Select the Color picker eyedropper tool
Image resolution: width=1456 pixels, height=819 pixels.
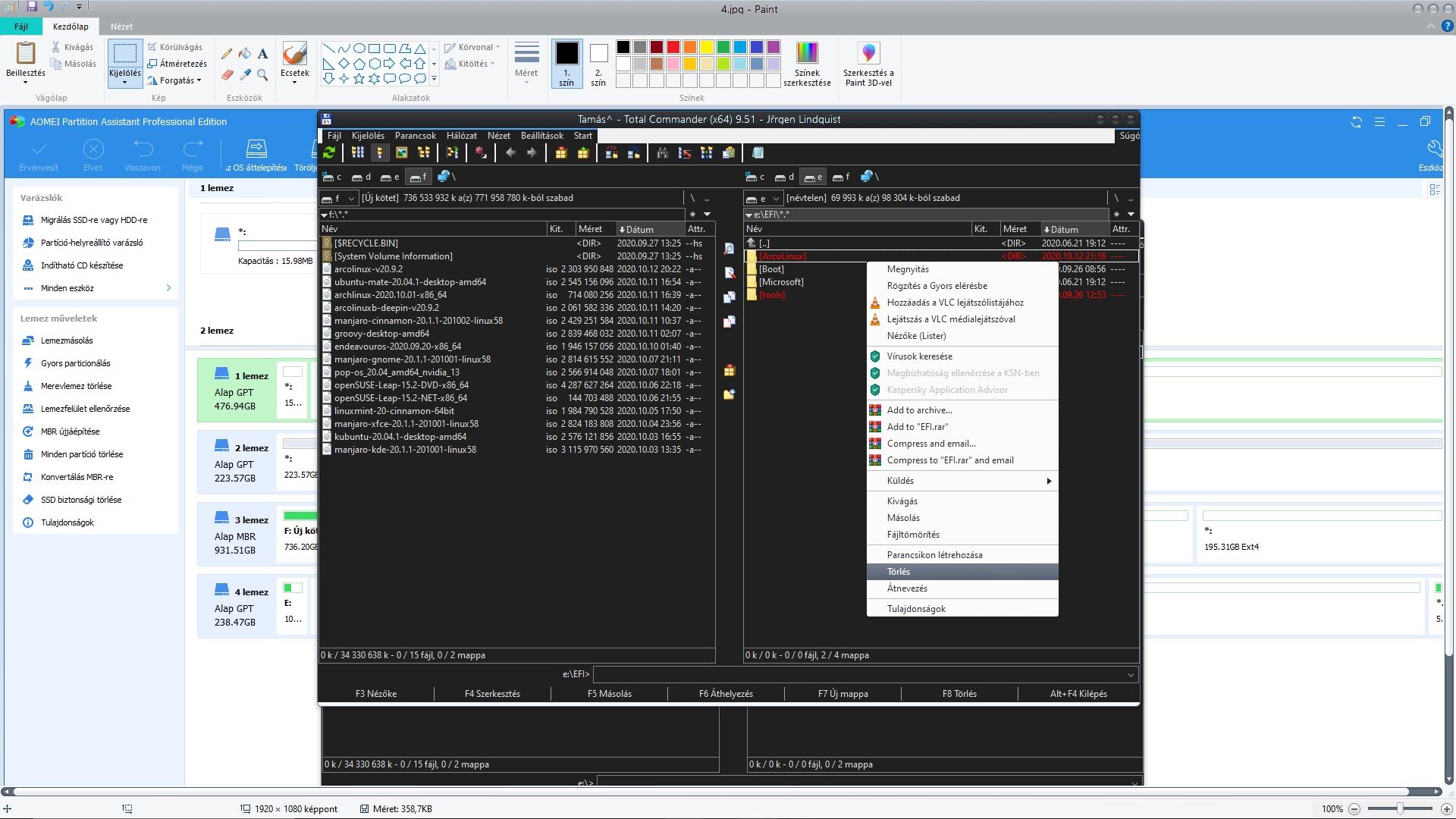pos(244,74)
